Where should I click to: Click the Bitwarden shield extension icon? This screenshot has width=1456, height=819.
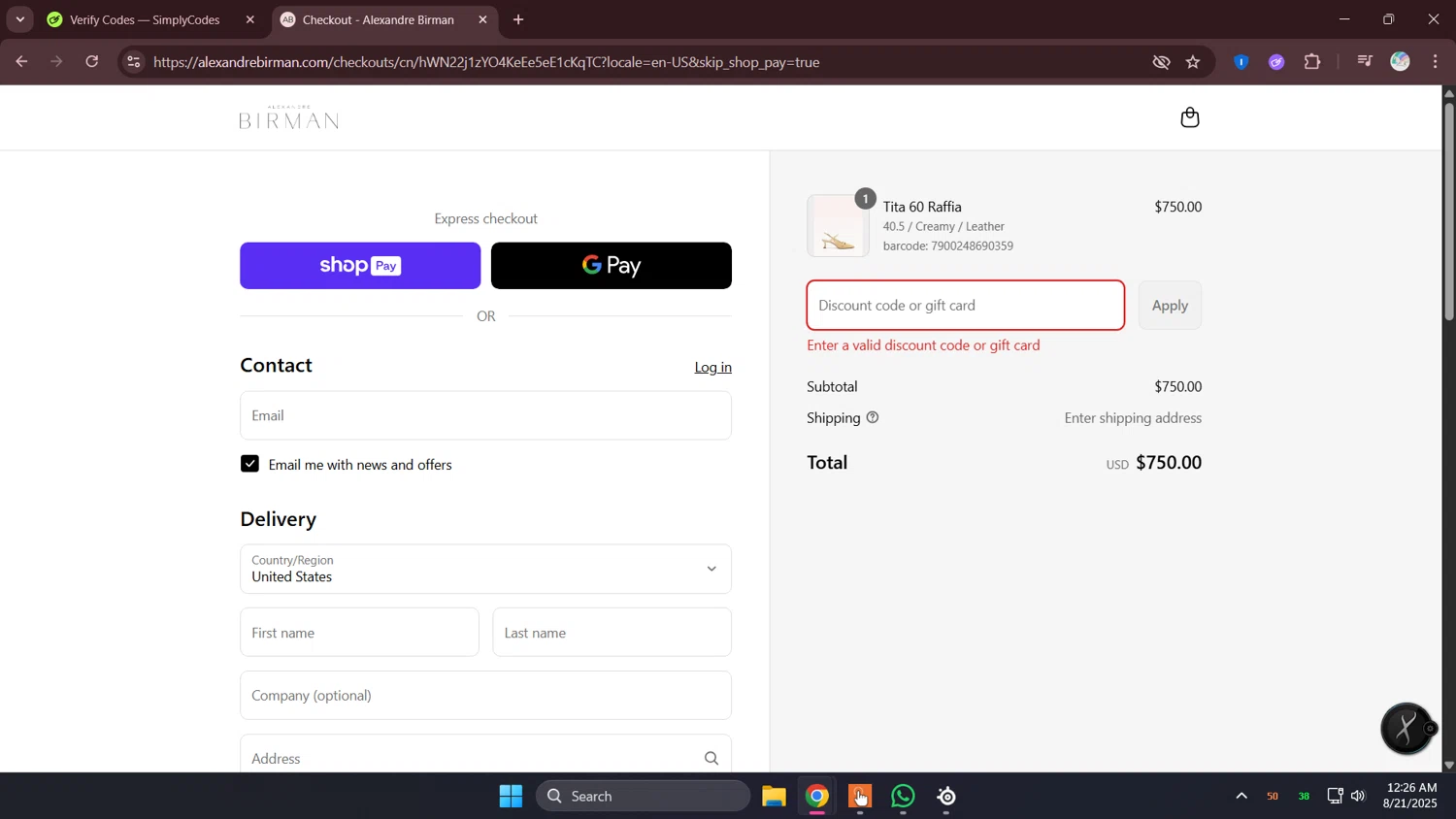point(1241,62)
